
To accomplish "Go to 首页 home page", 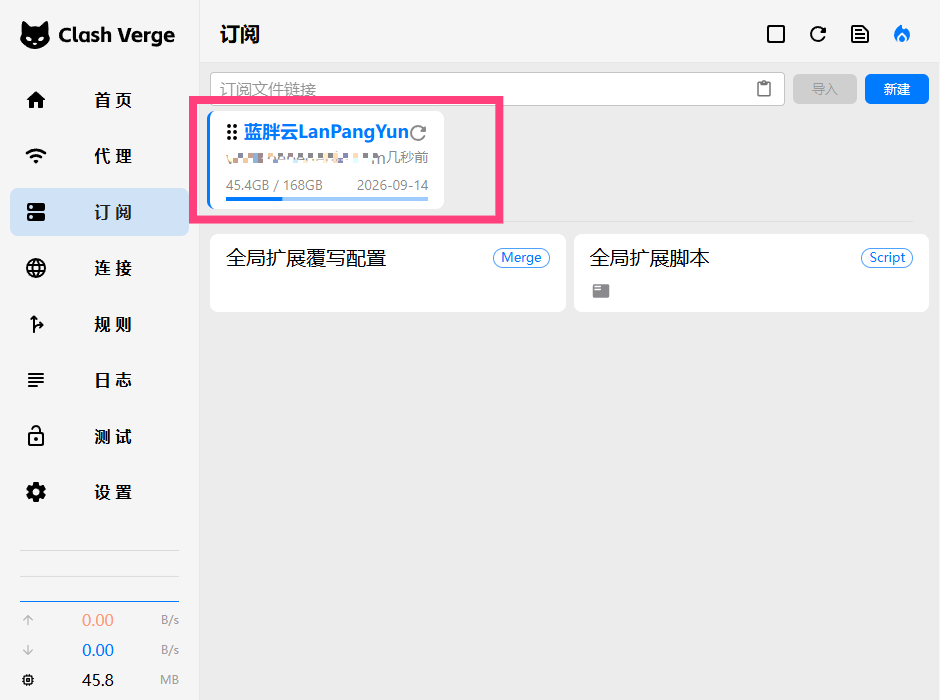I will pyautogui.click(x=99, y=100).
